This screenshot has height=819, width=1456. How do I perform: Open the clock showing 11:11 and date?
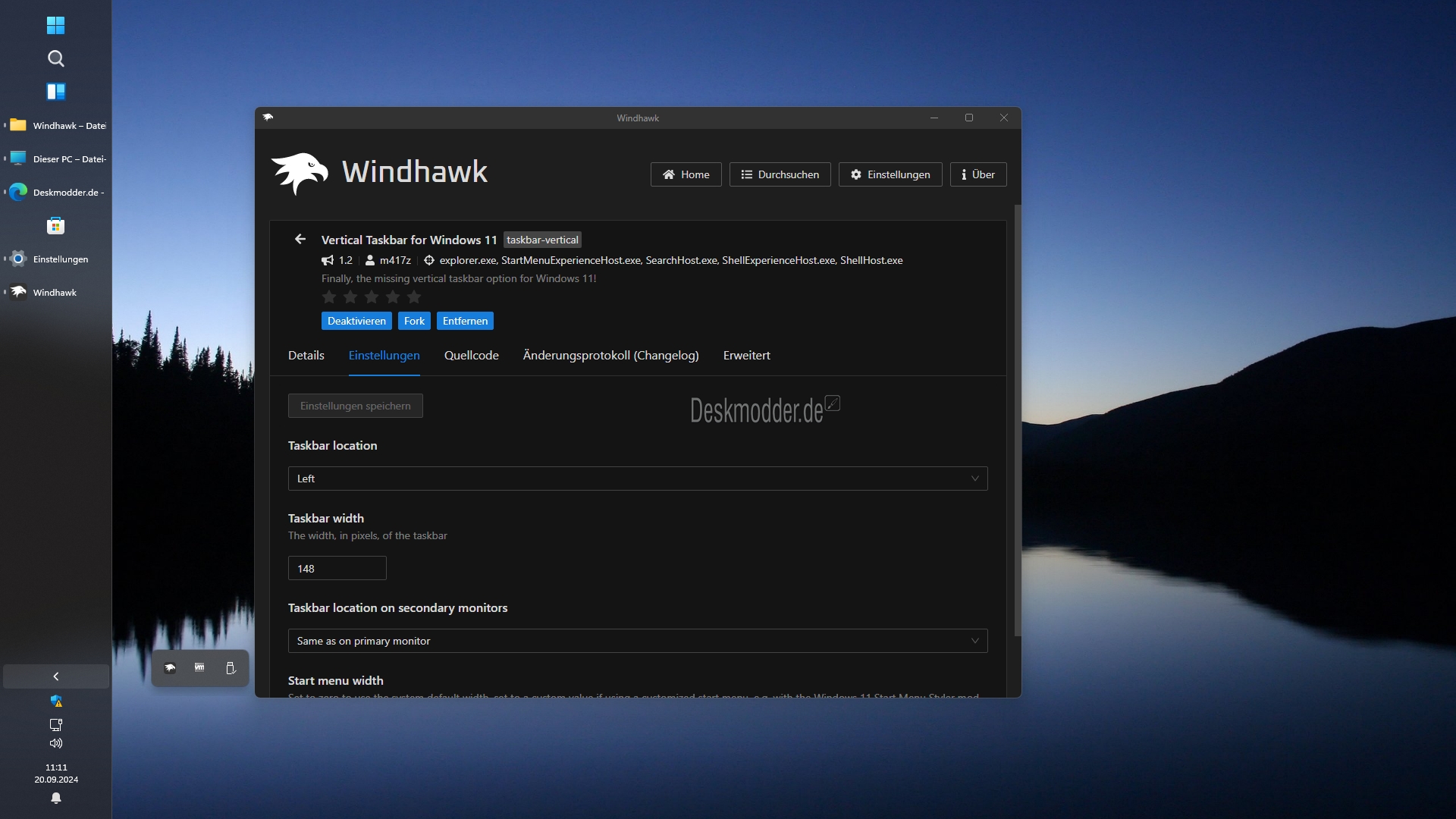click(x=56, y=773)
